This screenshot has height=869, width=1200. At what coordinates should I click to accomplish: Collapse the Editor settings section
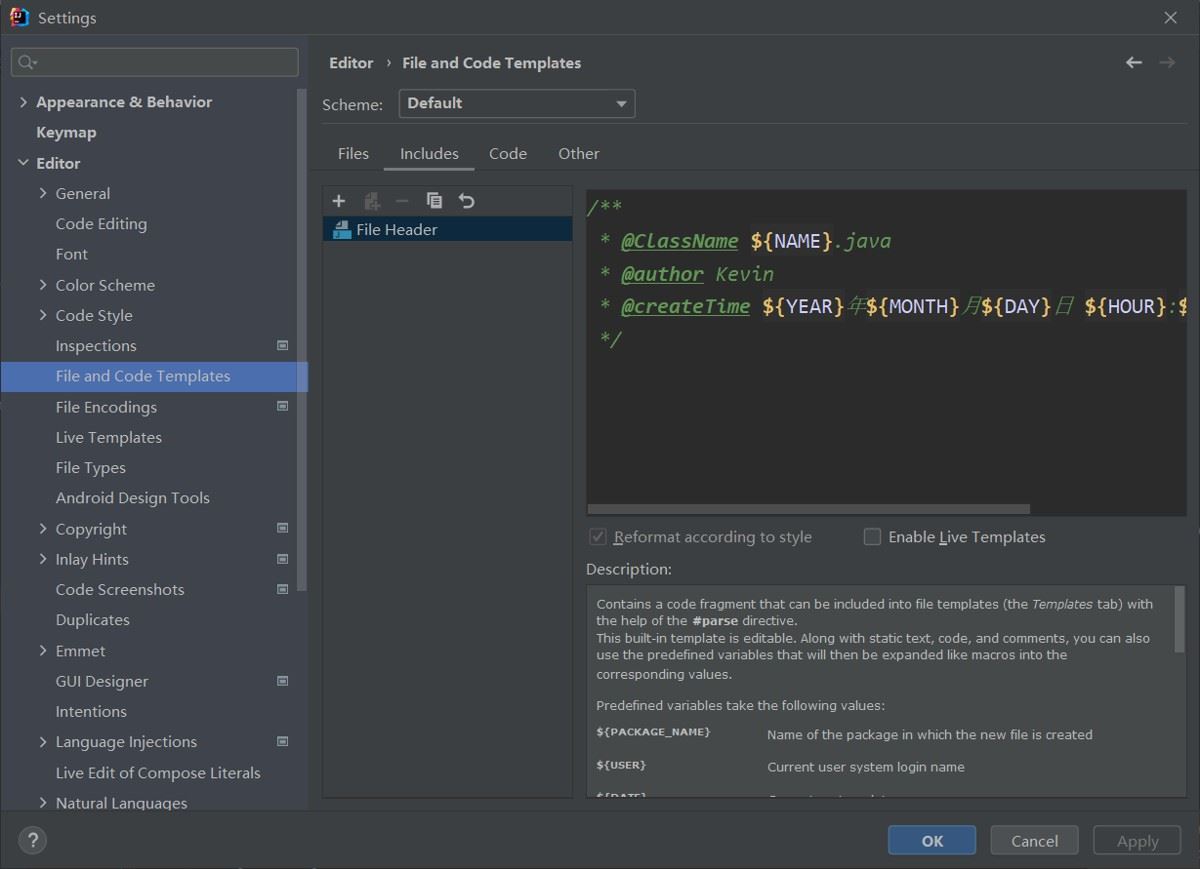click(x=23, y=163)
